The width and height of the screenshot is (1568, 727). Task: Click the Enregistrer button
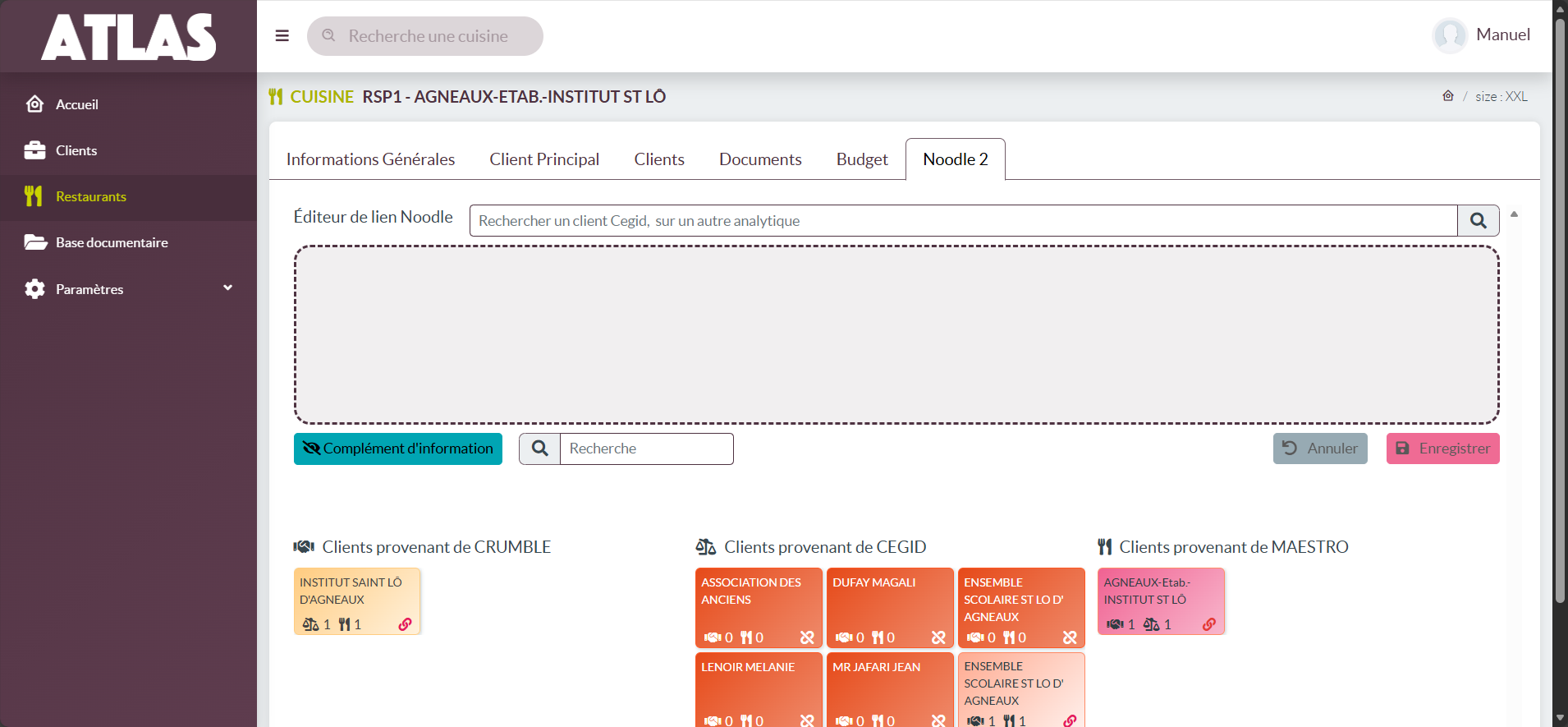click(1443, 449)
